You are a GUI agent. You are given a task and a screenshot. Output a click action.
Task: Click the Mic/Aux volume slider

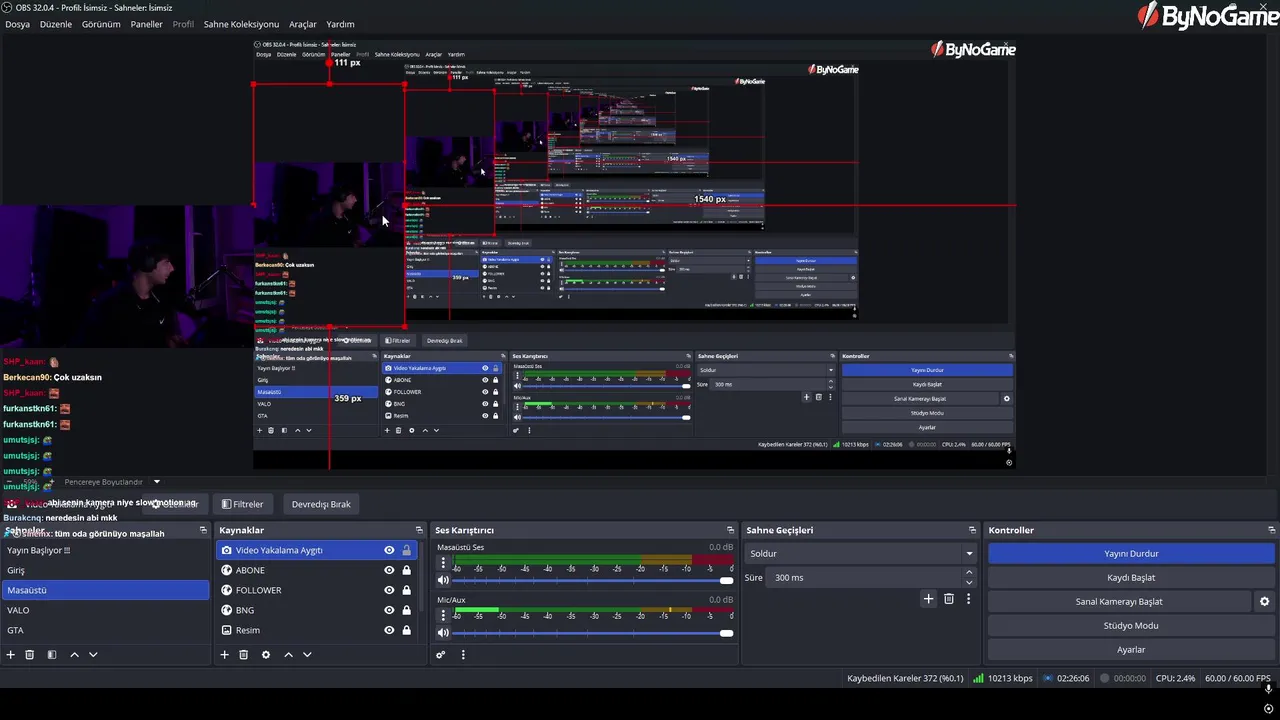pyautogui.click(x=593, y=632)
